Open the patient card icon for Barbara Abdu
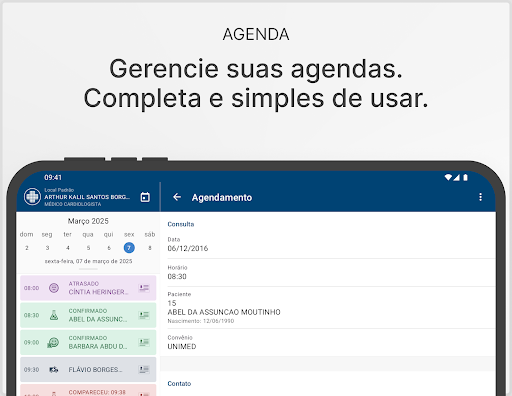The image size is (512, 396). coord(144,342)
